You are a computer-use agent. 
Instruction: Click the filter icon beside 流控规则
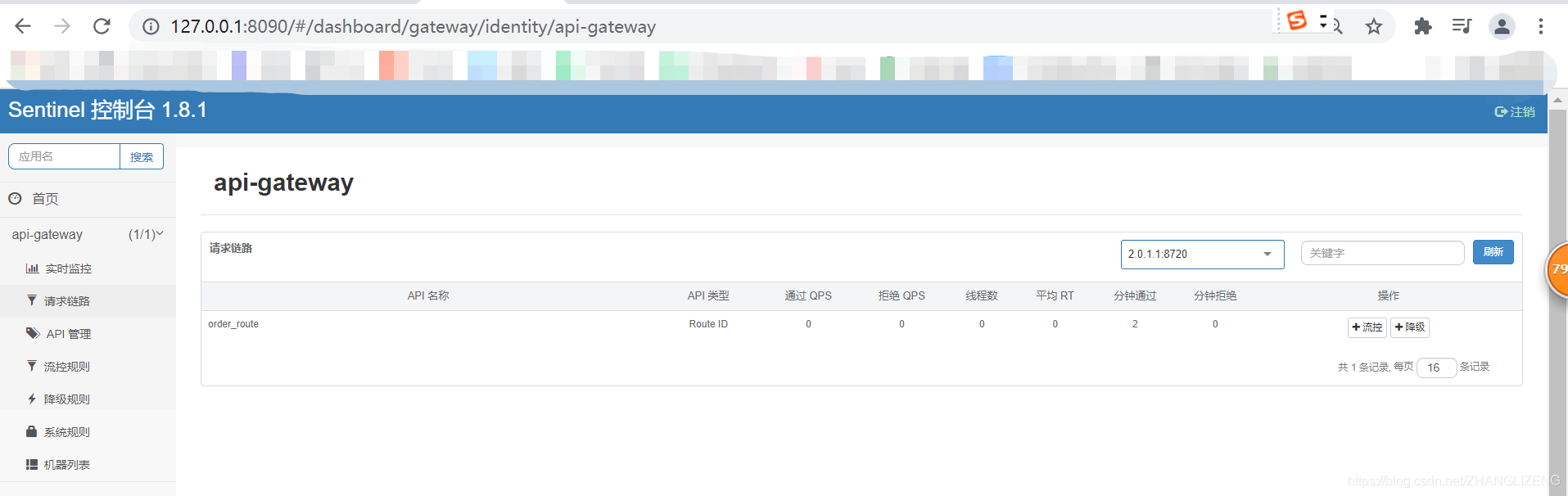(31, 366)
